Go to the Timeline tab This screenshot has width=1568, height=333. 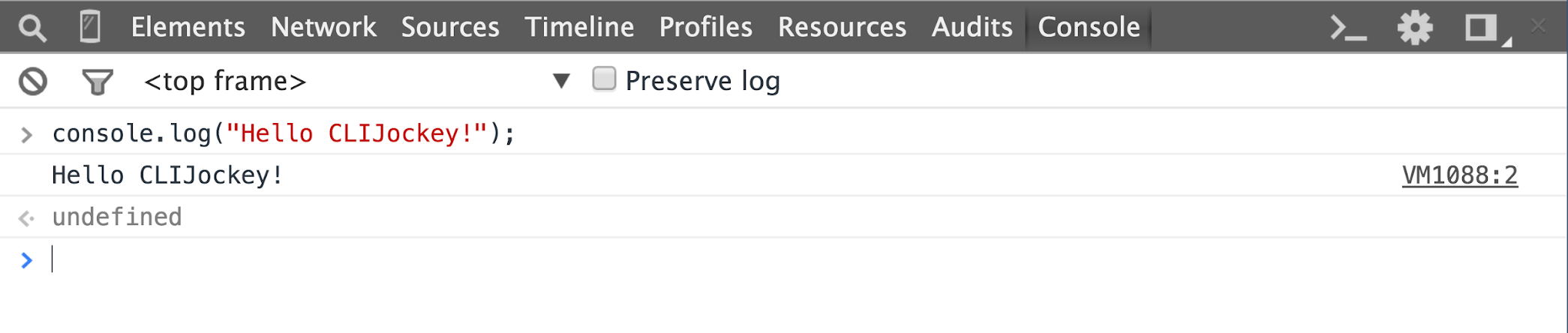point(579,27)
